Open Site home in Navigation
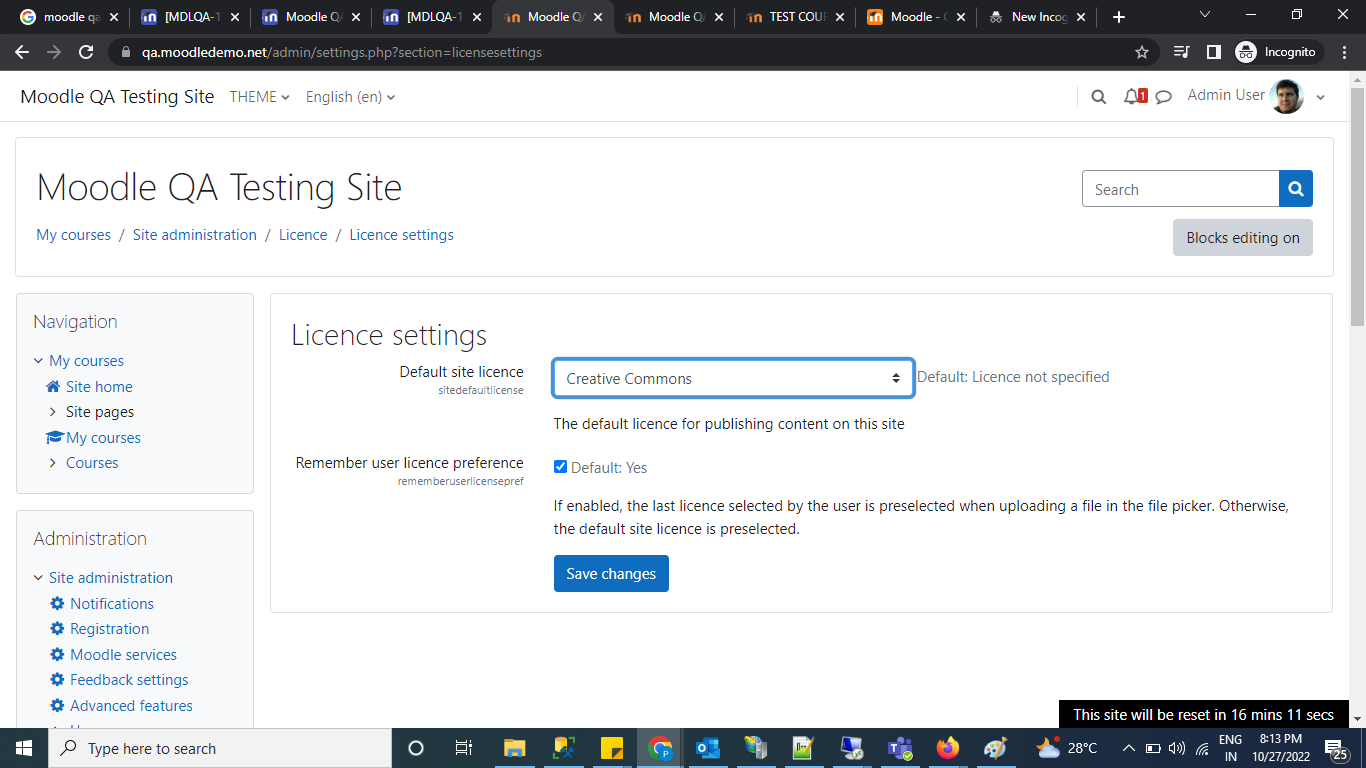 (x=99, y=387)
